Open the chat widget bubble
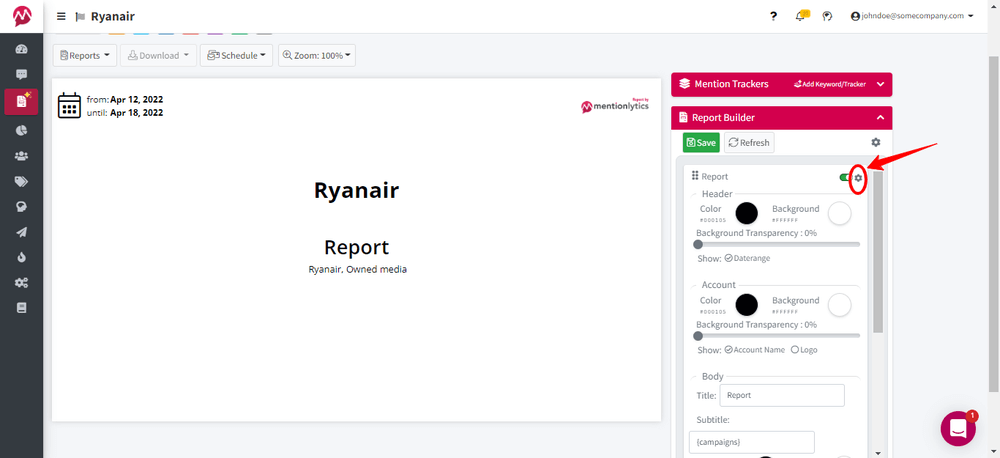1000x458 pixels. [958, 428]
